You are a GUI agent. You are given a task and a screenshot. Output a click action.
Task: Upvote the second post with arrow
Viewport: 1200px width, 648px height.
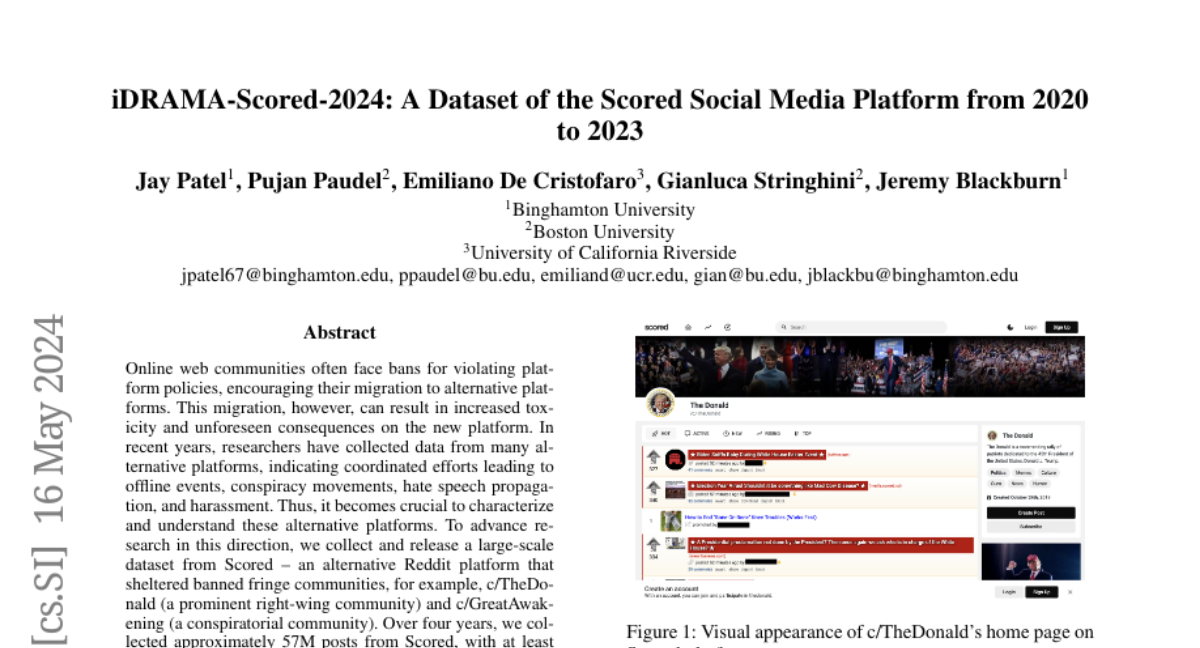tap(651, 486)
